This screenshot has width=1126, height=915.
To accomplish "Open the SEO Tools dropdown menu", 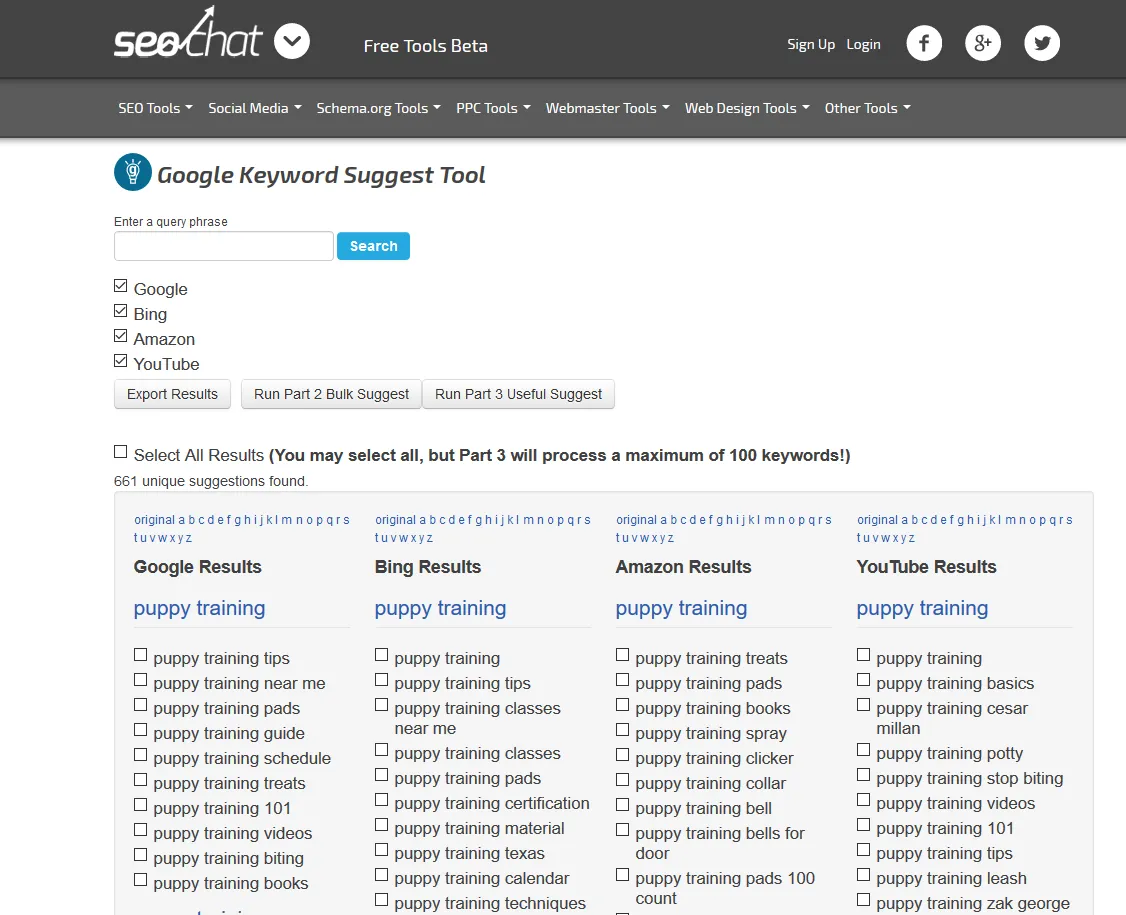I will click(x=155, y=108).
